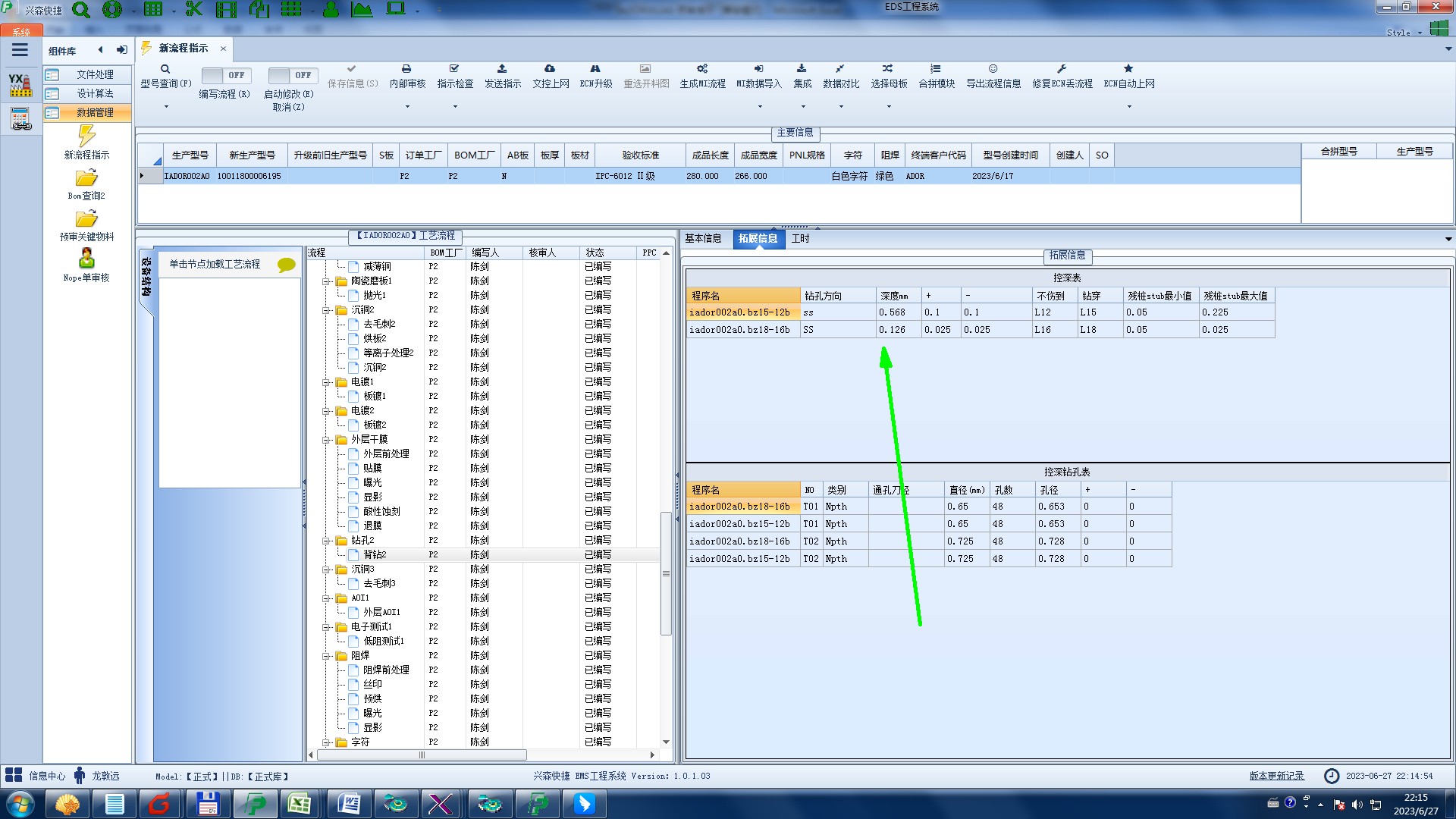
Task: Toggle the 编写流程 OFF switch
Action: (225, 75)
